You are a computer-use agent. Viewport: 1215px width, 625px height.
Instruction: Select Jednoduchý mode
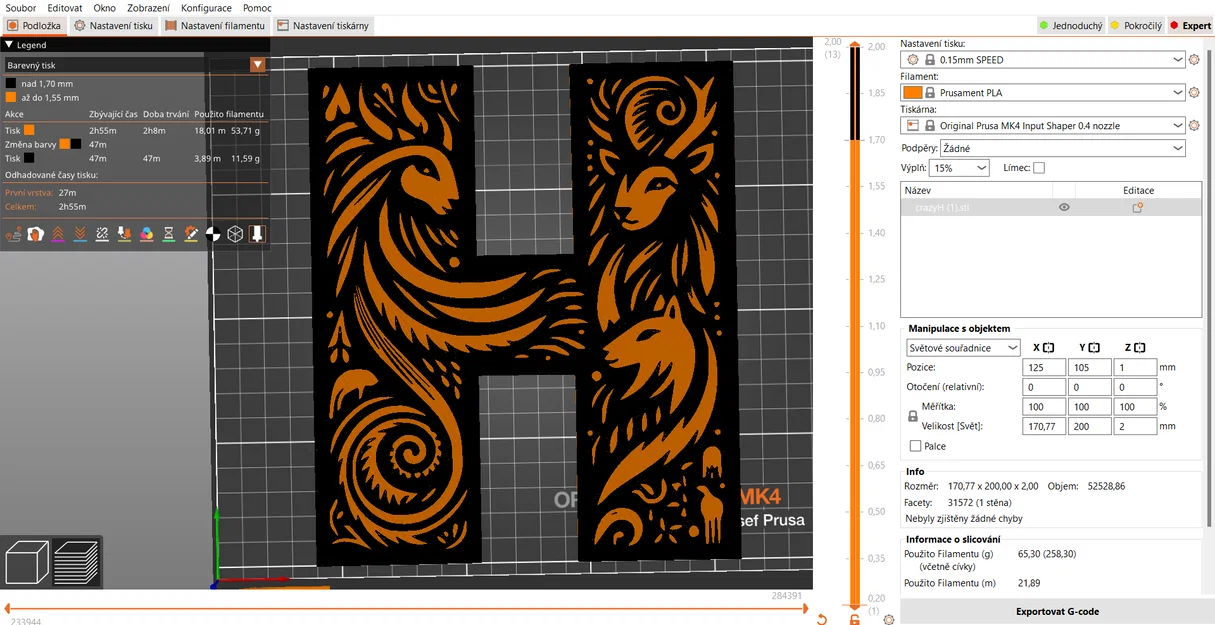point(1069,26)
